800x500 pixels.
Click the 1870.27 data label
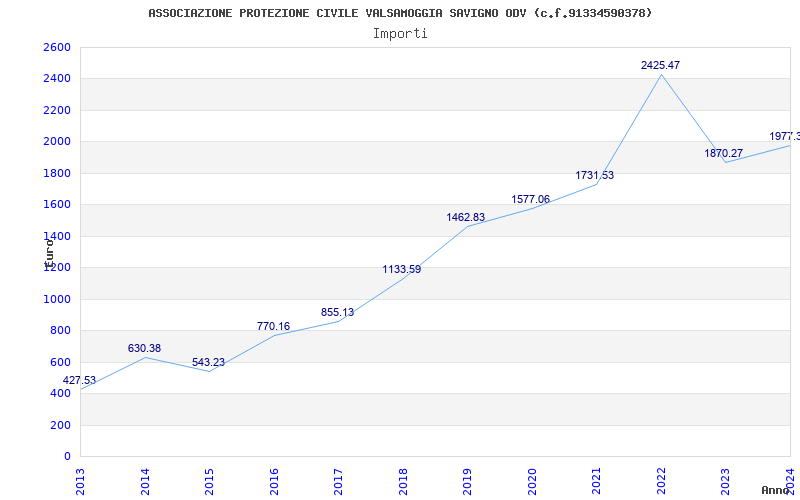[x=723, y=154]
